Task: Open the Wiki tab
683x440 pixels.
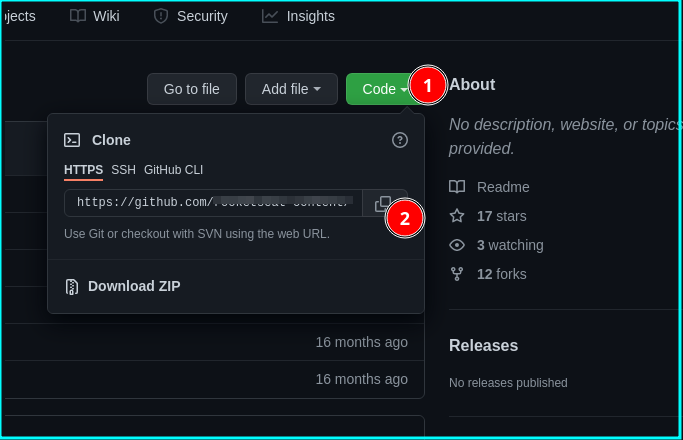Action: click(95, 16)
